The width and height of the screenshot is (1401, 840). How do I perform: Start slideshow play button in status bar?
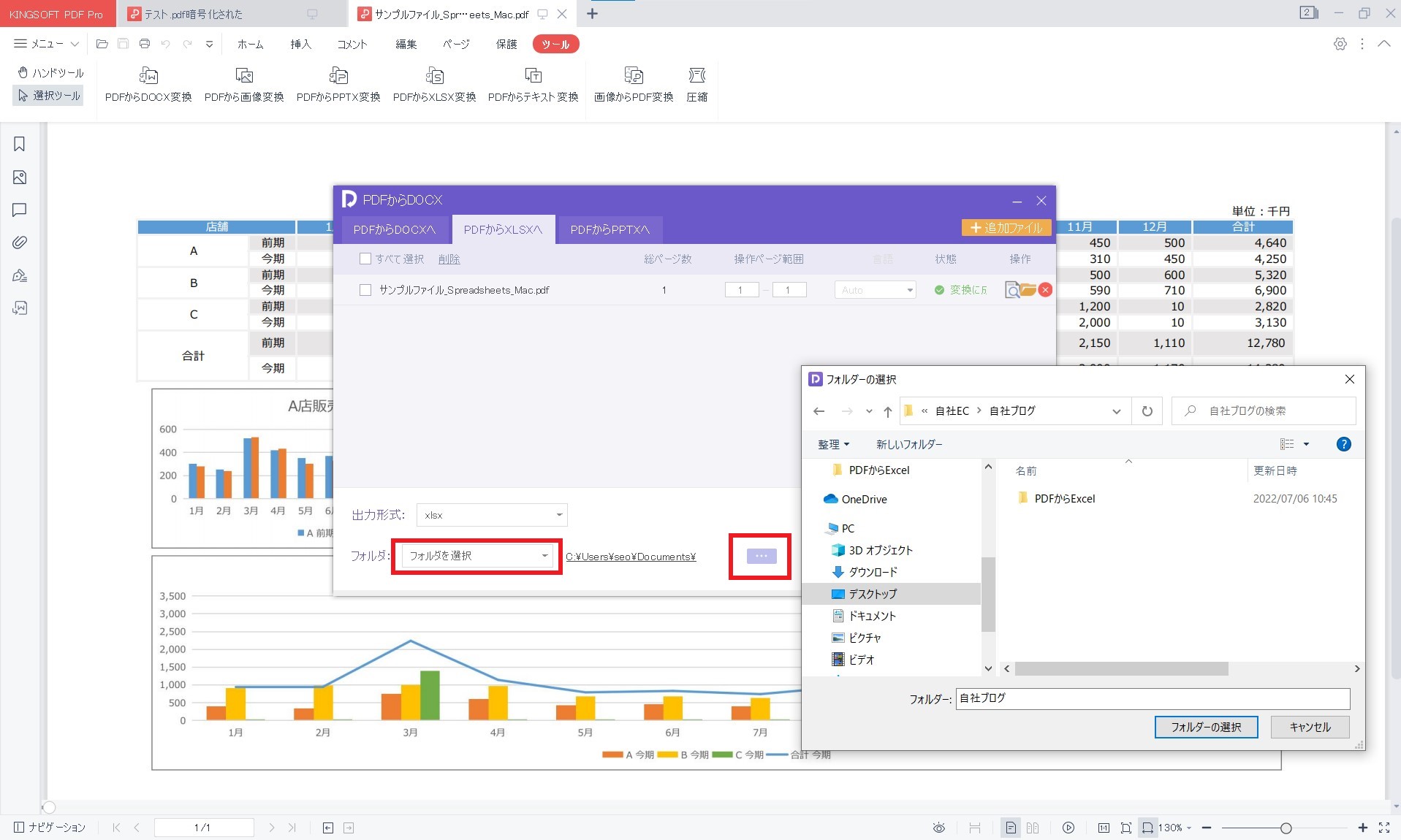[1068, 828]
